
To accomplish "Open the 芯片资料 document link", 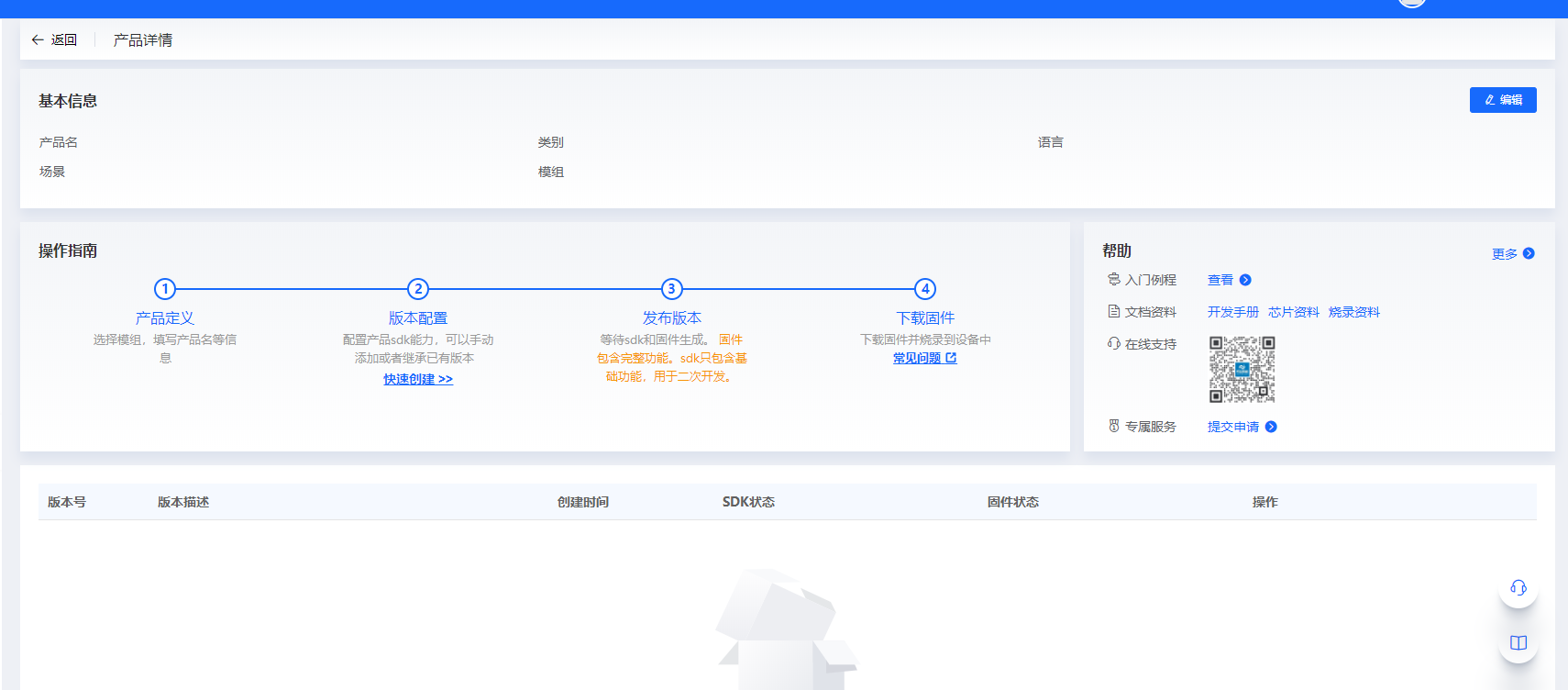I will tap(1294, 312).
